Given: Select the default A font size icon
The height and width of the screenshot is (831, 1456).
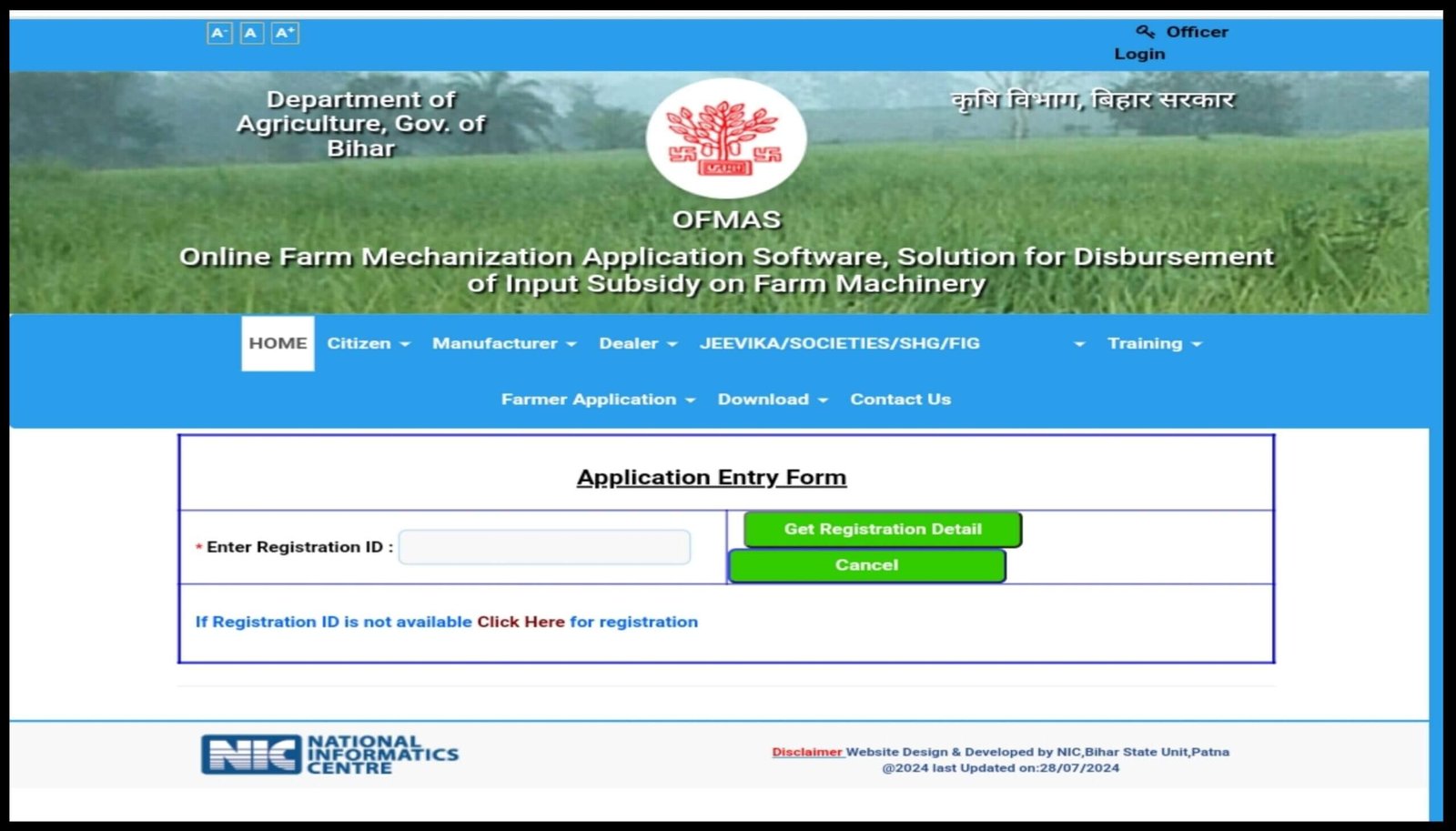Looking at the screenshot, I should (x=250, y=32).
